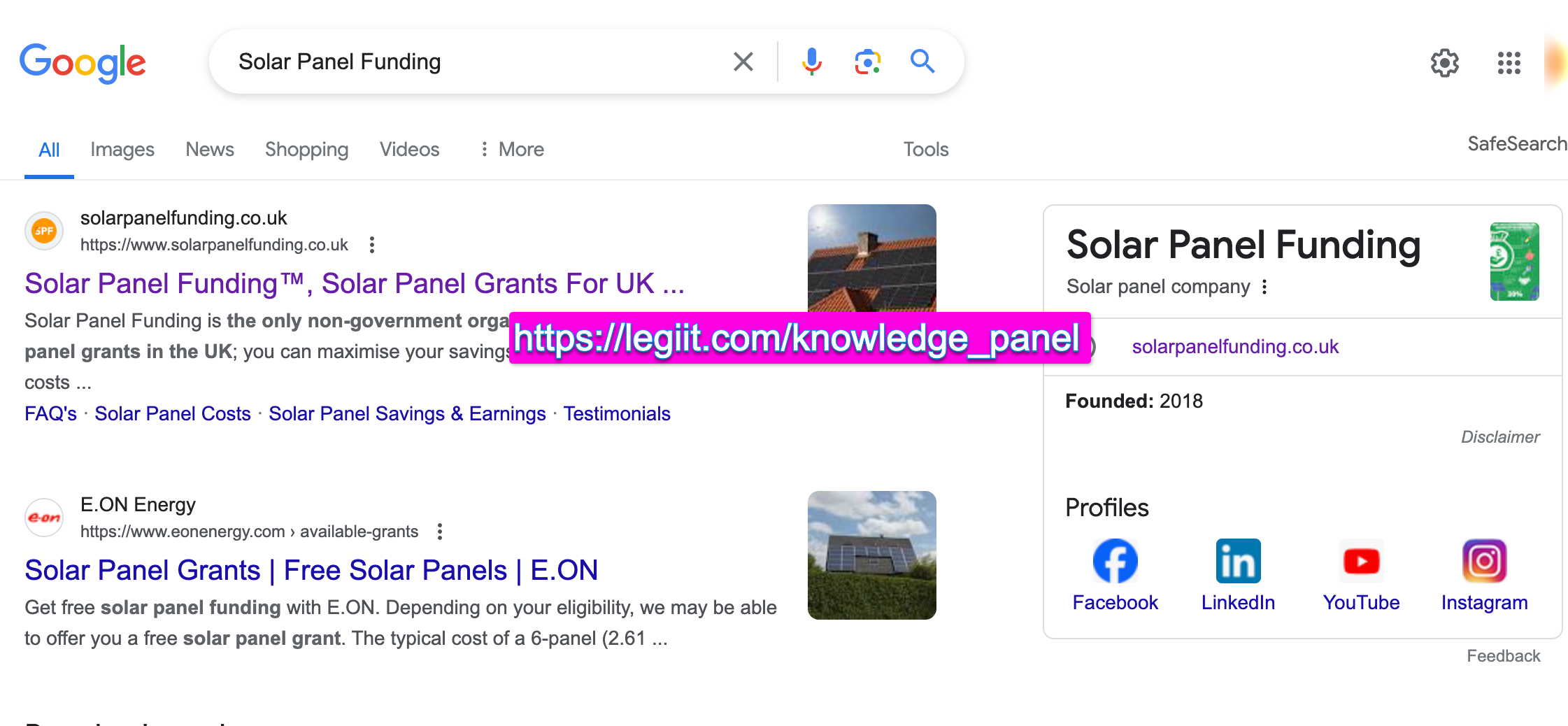1568x726 pixels.
Task: Click the E.ON solar panel house thumbnail
Action: [871, 555]
